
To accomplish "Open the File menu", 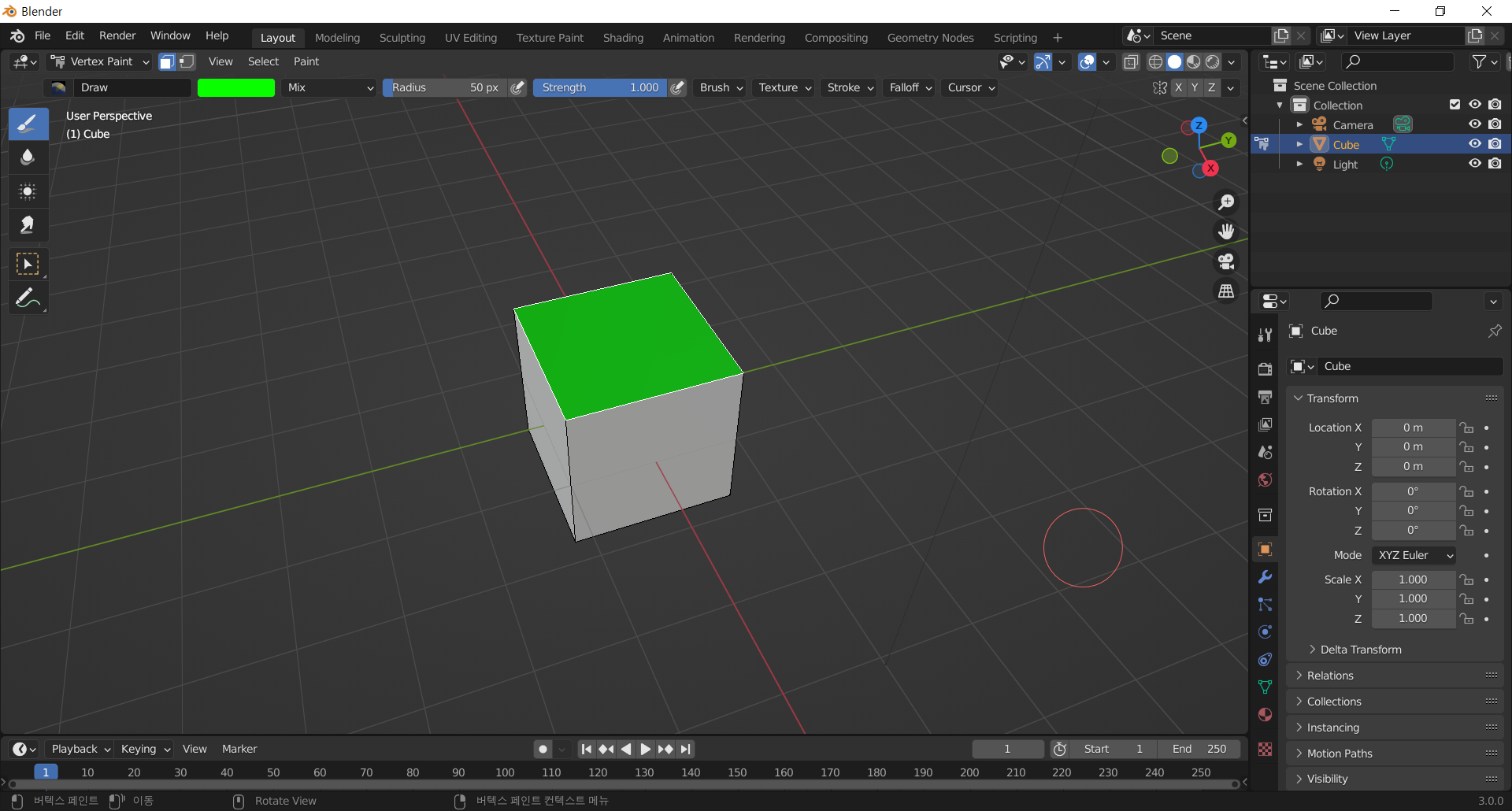I will point(43,35).
